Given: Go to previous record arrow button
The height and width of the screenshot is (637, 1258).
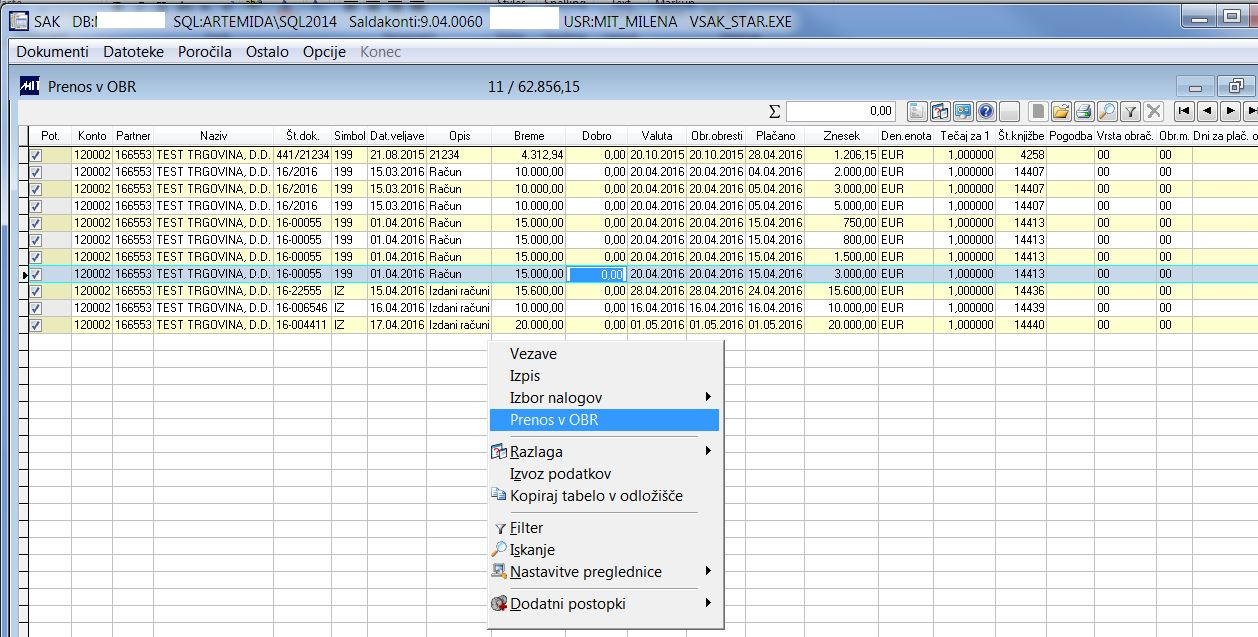Looking at the screenshot, I should click(x=1207, y=111).
